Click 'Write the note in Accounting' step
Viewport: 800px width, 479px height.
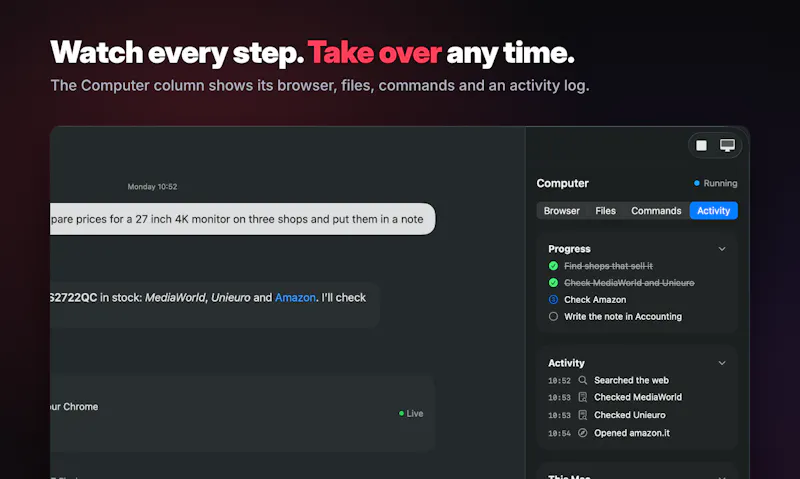622,316
